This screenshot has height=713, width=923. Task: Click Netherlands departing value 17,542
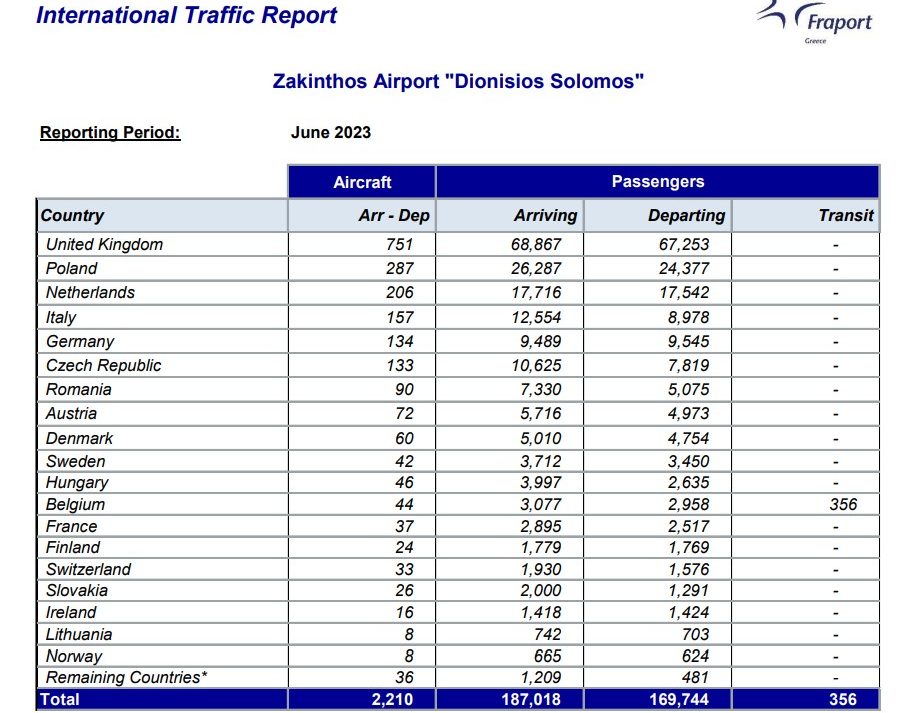click(684, 293)
